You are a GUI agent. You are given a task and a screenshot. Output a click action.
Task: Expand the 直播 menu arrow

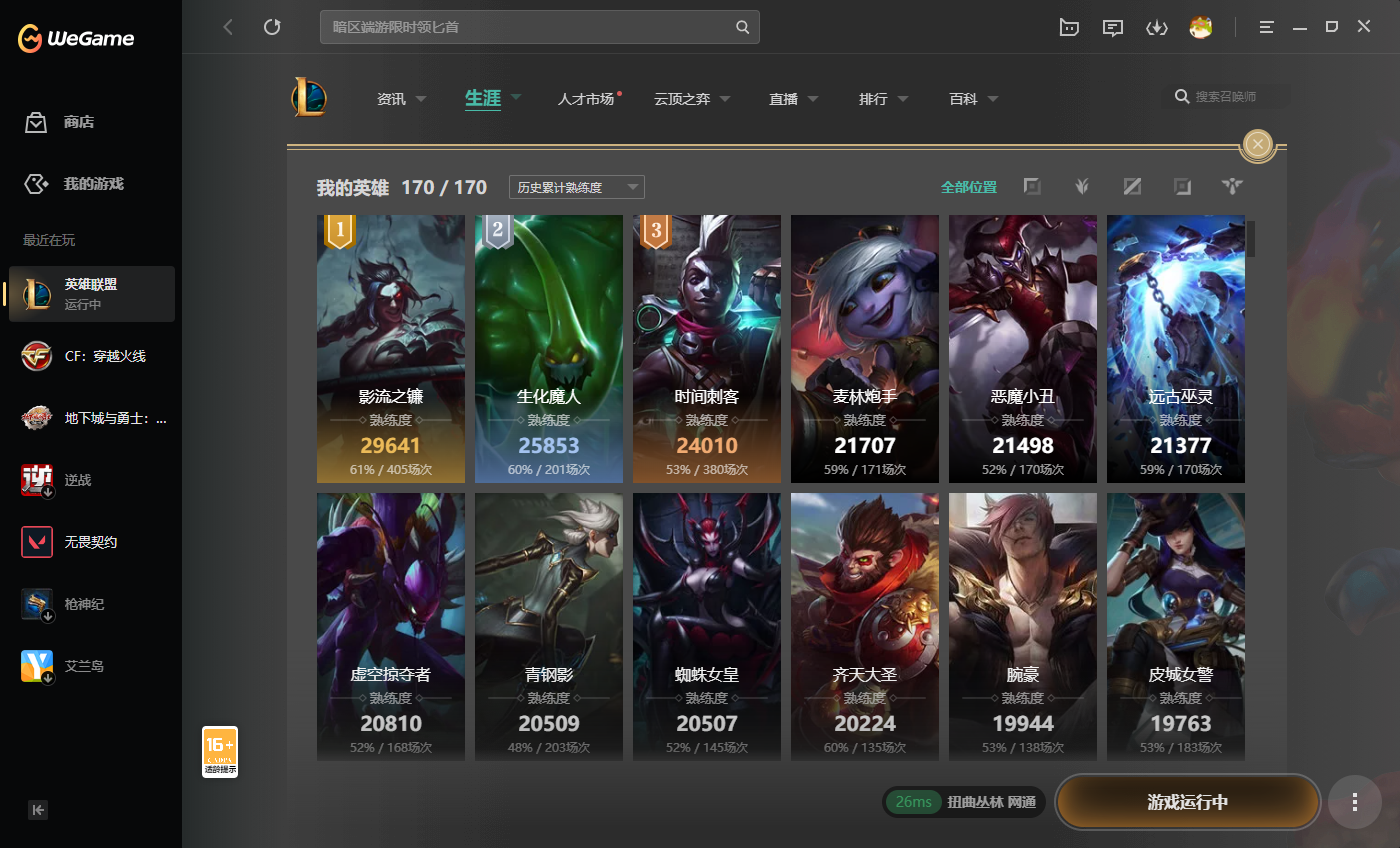[813, 99]
